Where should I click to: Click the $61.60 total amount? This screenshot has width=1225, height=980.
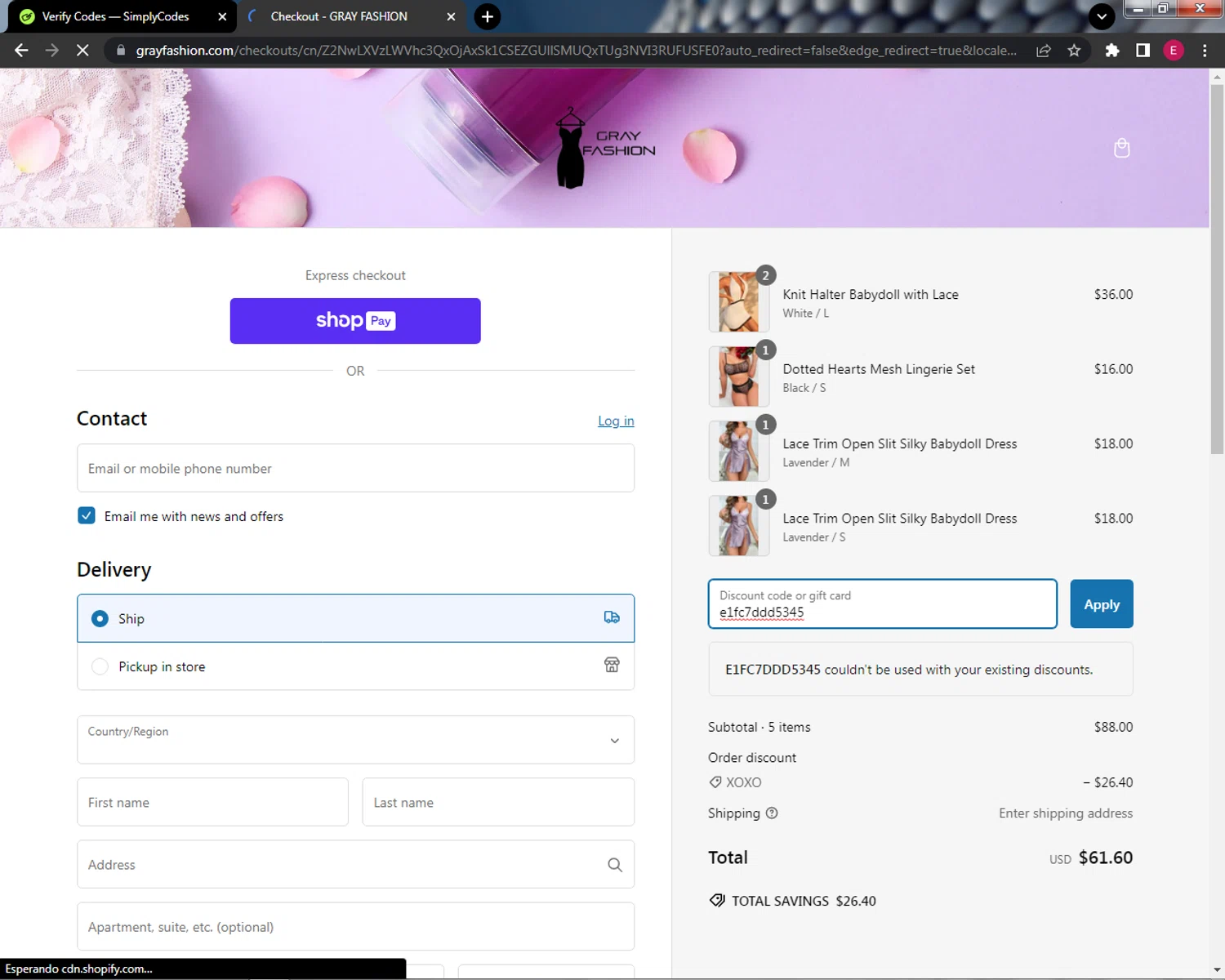[x=1106, y=857]
